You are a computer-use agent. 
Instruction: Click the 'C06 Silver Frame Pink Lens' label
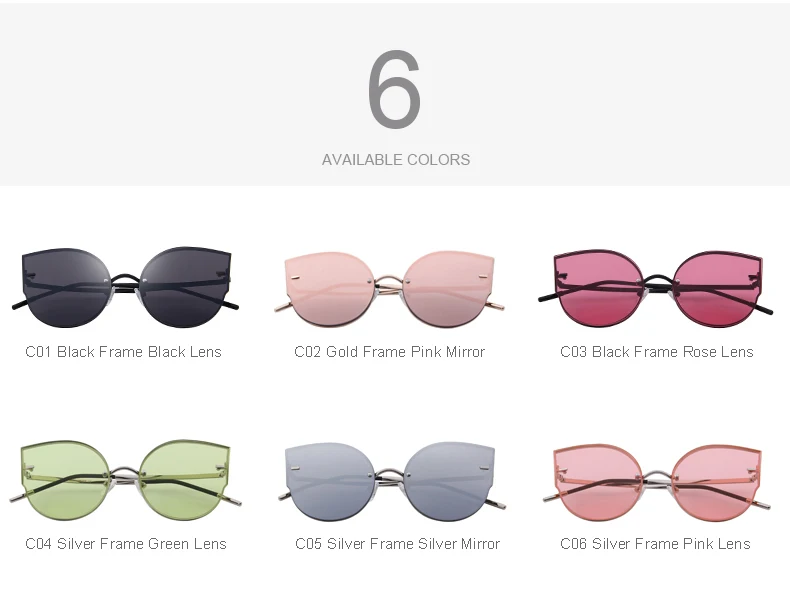[655, 544]
